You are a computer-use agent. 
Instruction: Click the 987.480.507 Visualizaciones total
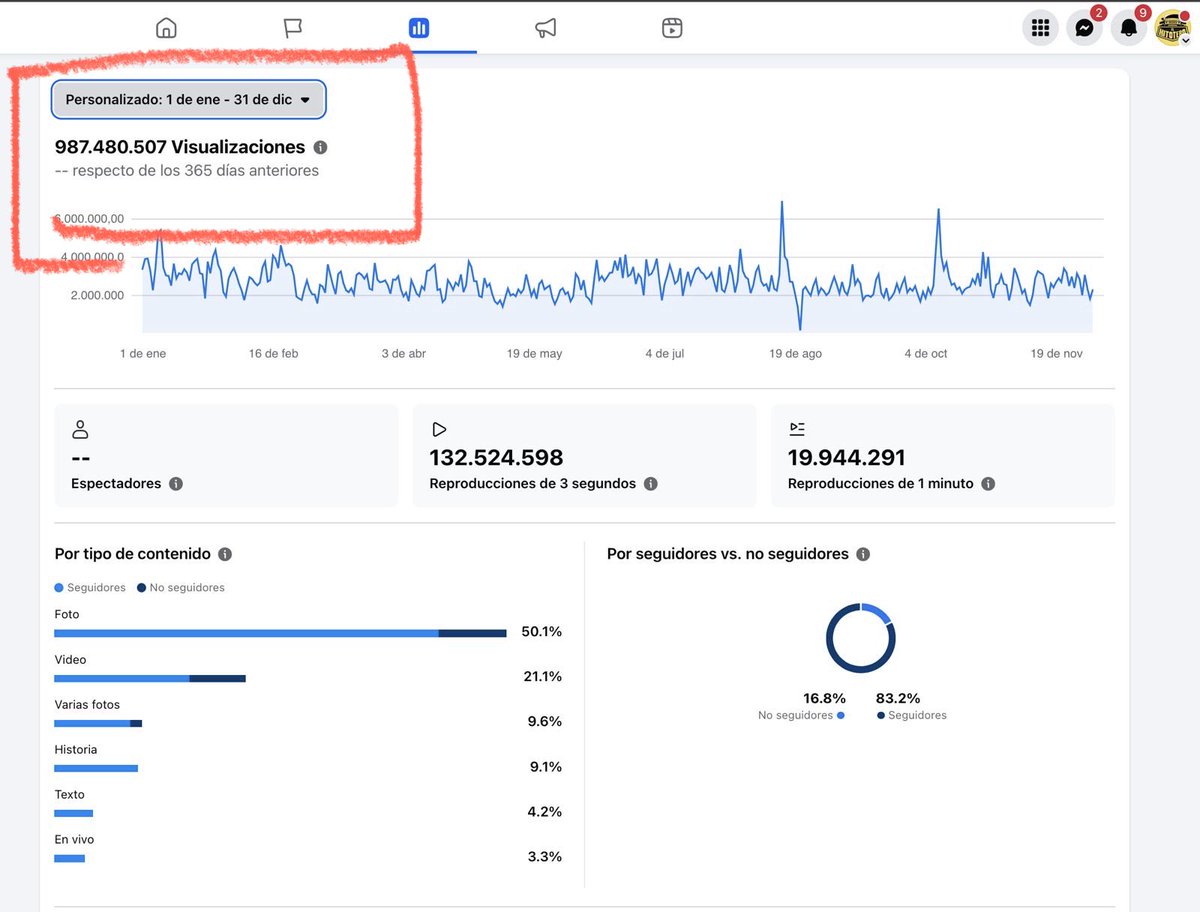tap(180, 147)
